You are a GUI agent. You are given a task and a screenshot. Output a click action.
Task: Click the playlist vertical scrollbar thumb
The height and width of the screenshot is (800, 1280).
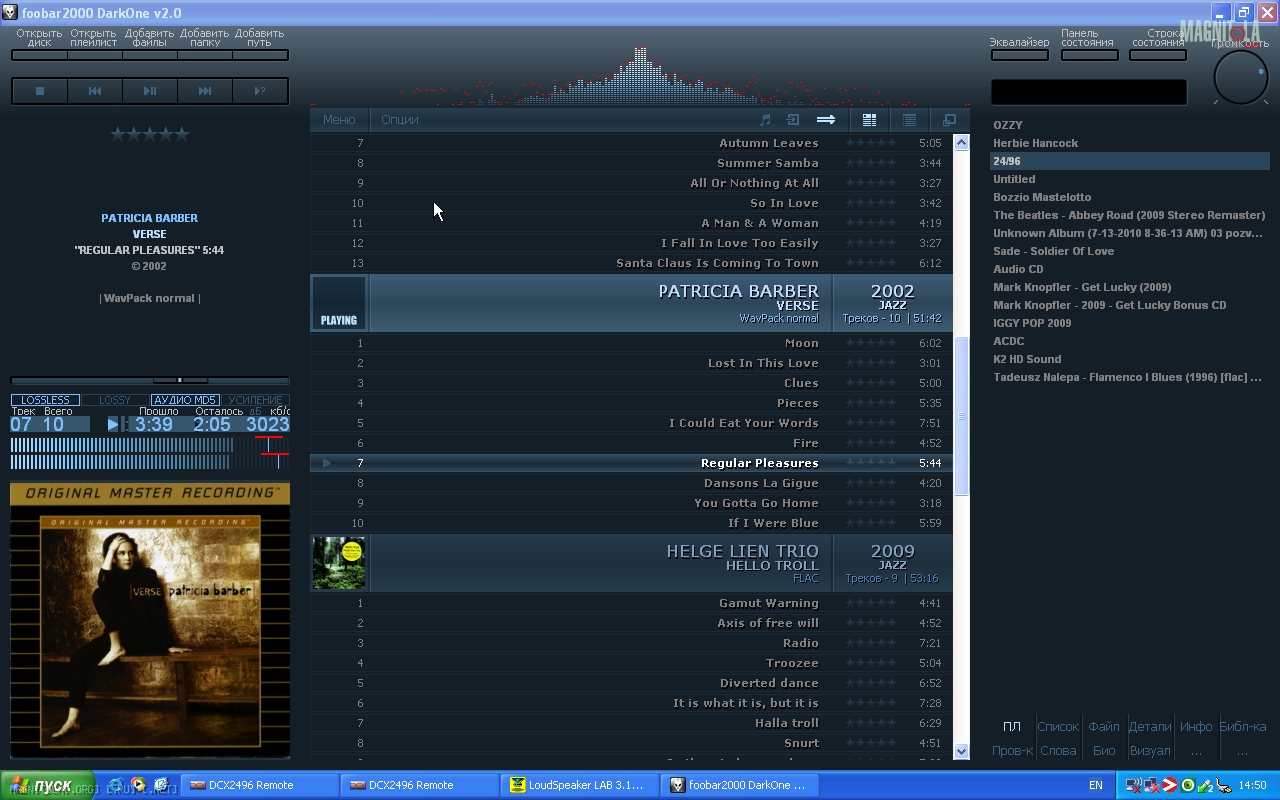click(x=962, y=415)
